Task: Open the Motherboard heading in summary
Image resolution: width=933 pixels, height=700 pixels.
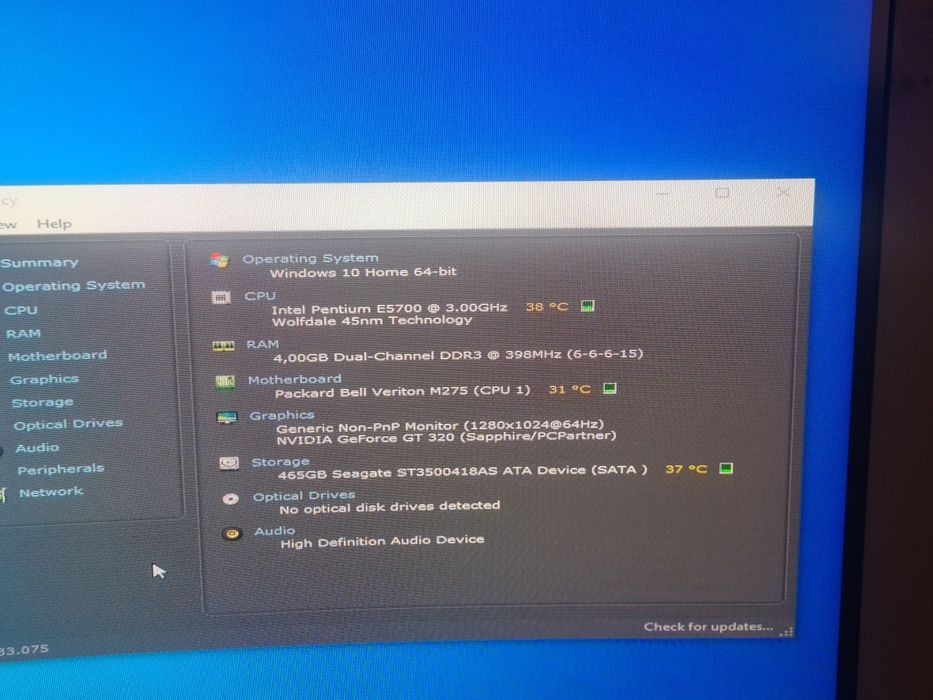Action: coord(295,380)
